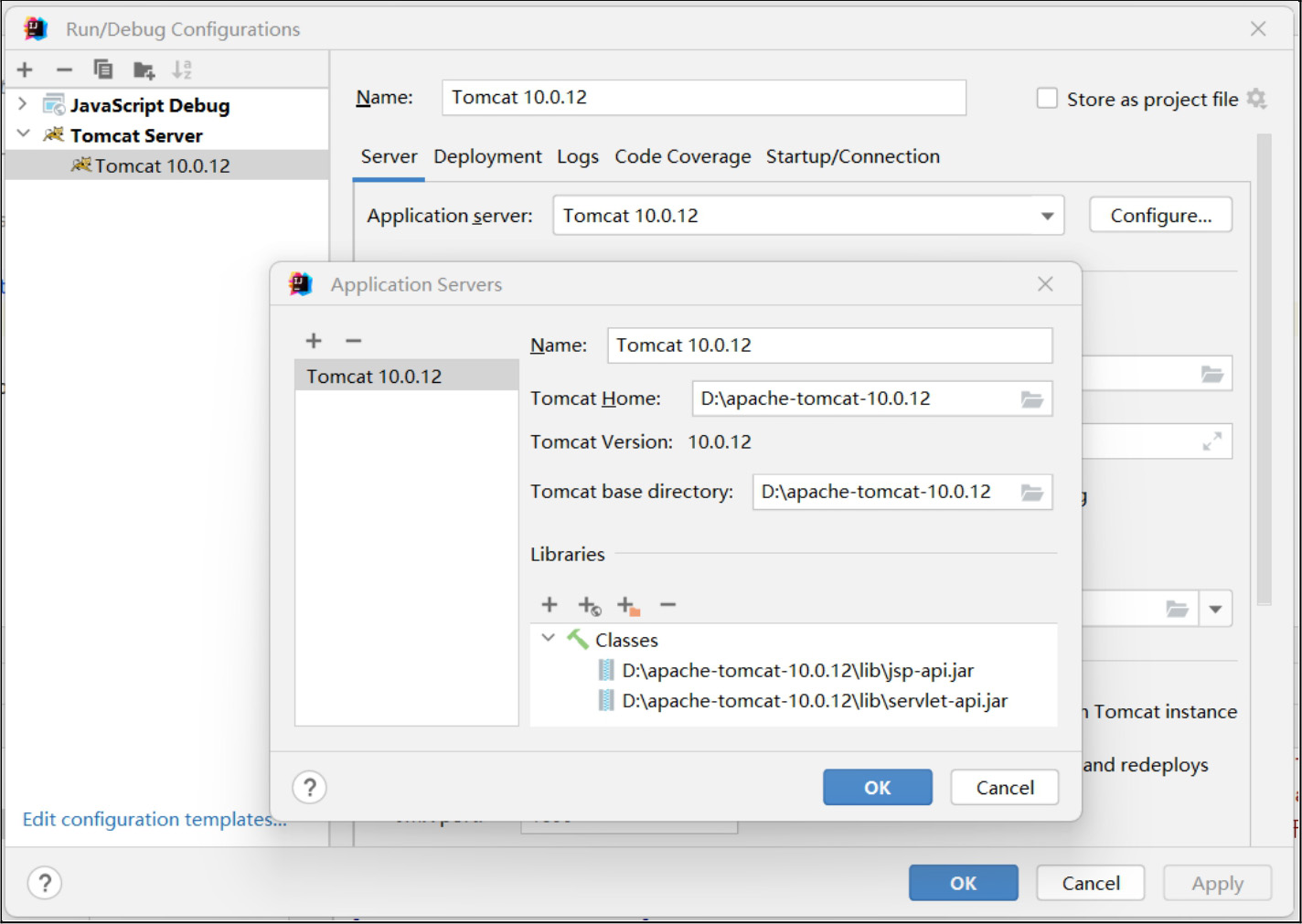Screen dimensions: 1302x924
Task: Open the Application server dropdown
Action: click(x=1047, y=217)
